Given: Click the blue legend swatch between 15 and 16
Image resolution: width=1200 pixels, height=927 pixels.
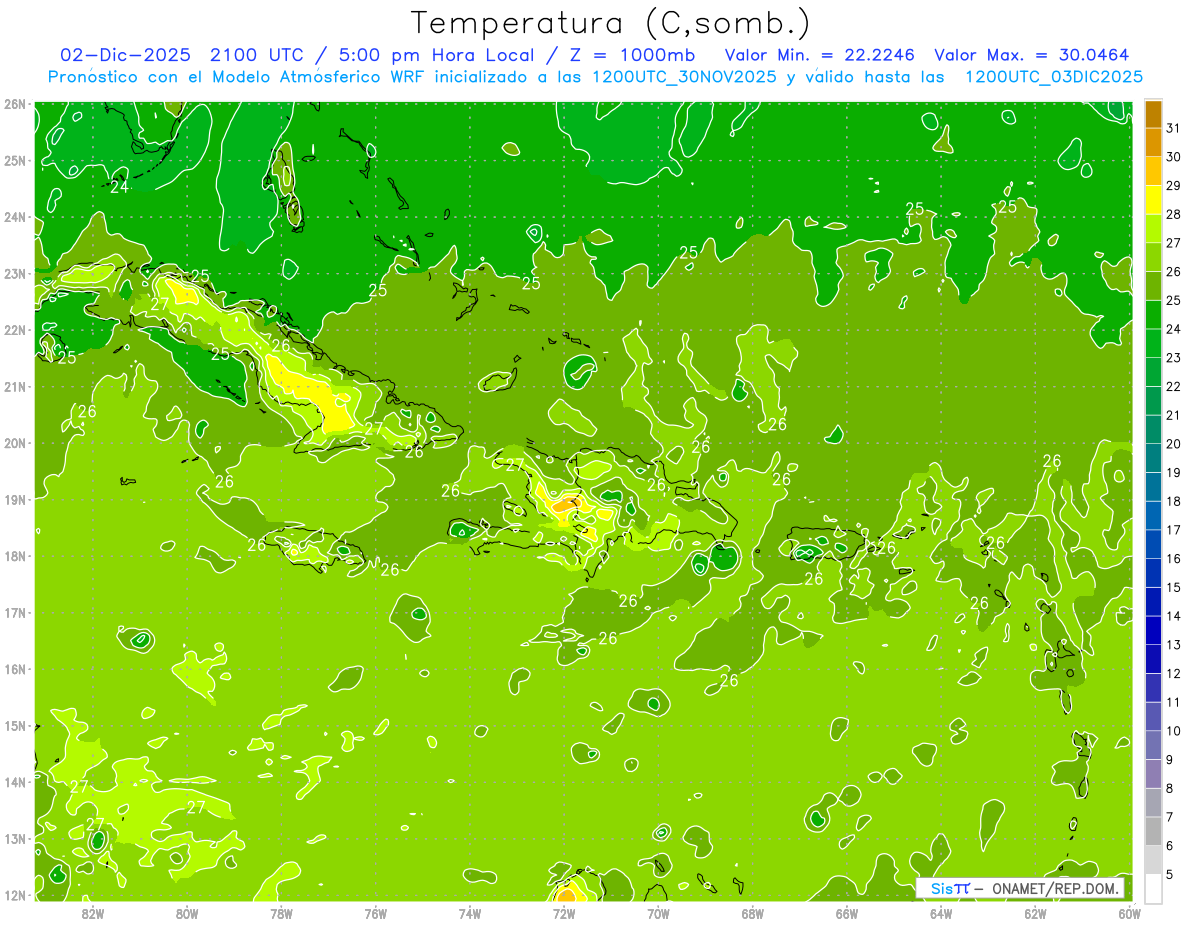Looking at the screenshot, I should tap(1153, 572).
